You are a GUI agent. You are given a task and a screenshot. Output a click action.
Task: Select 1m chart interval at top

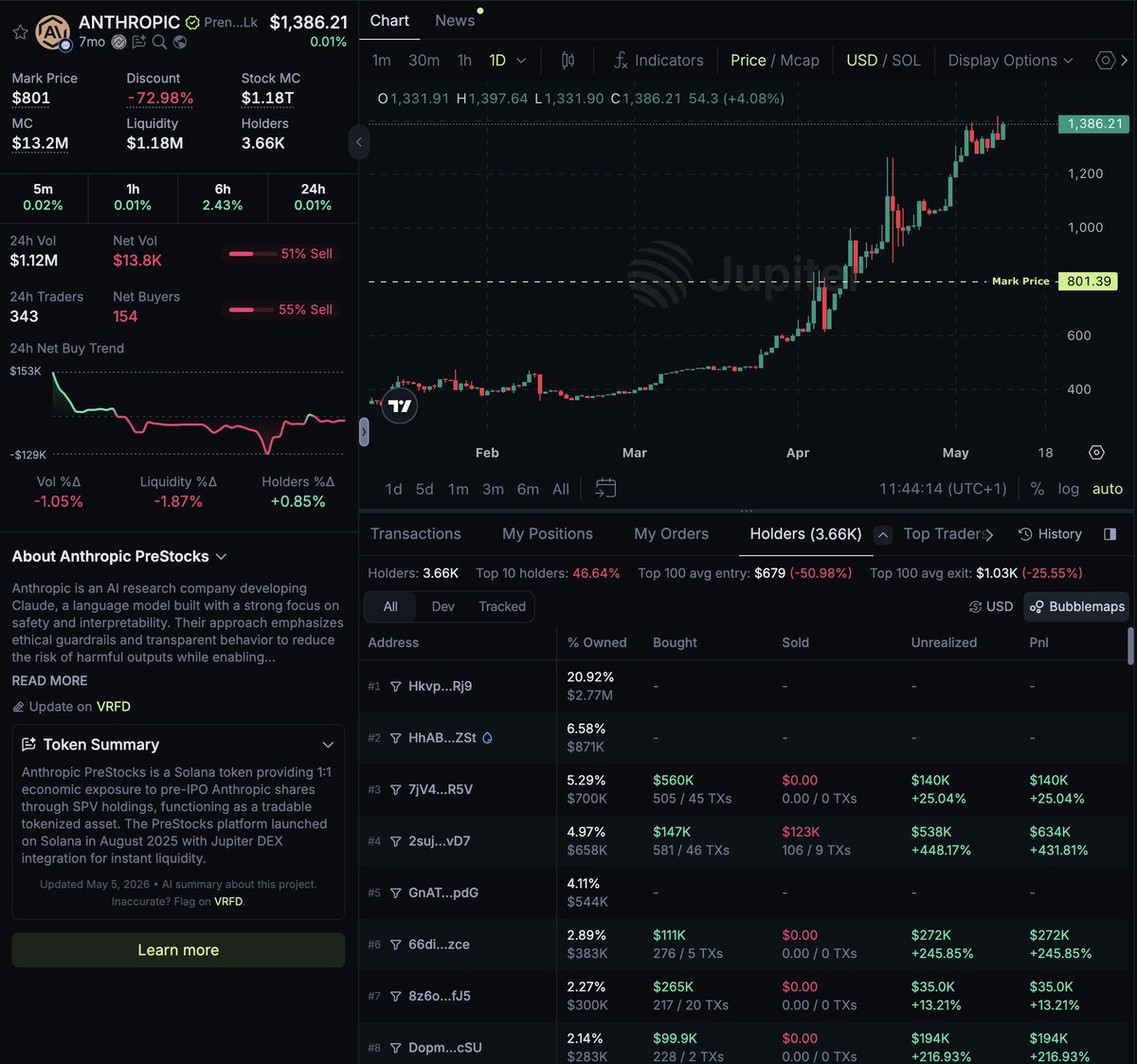(x=382, y=61)
